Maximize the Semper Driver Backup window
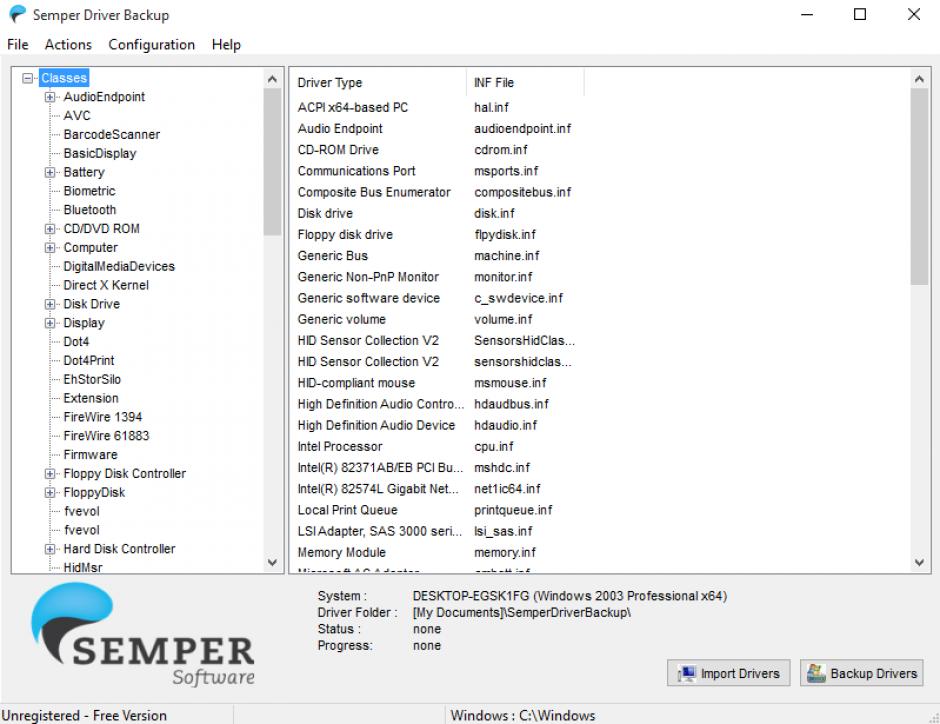 [x=860, y=14]
